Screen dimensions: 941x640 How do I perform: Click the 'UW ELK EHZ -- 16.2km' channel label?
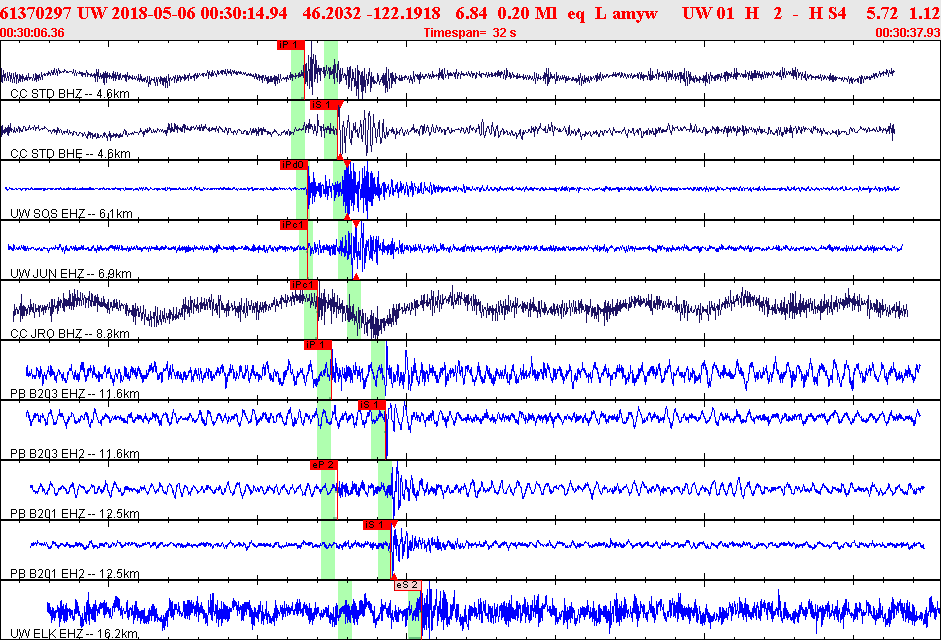click(74, 634)
